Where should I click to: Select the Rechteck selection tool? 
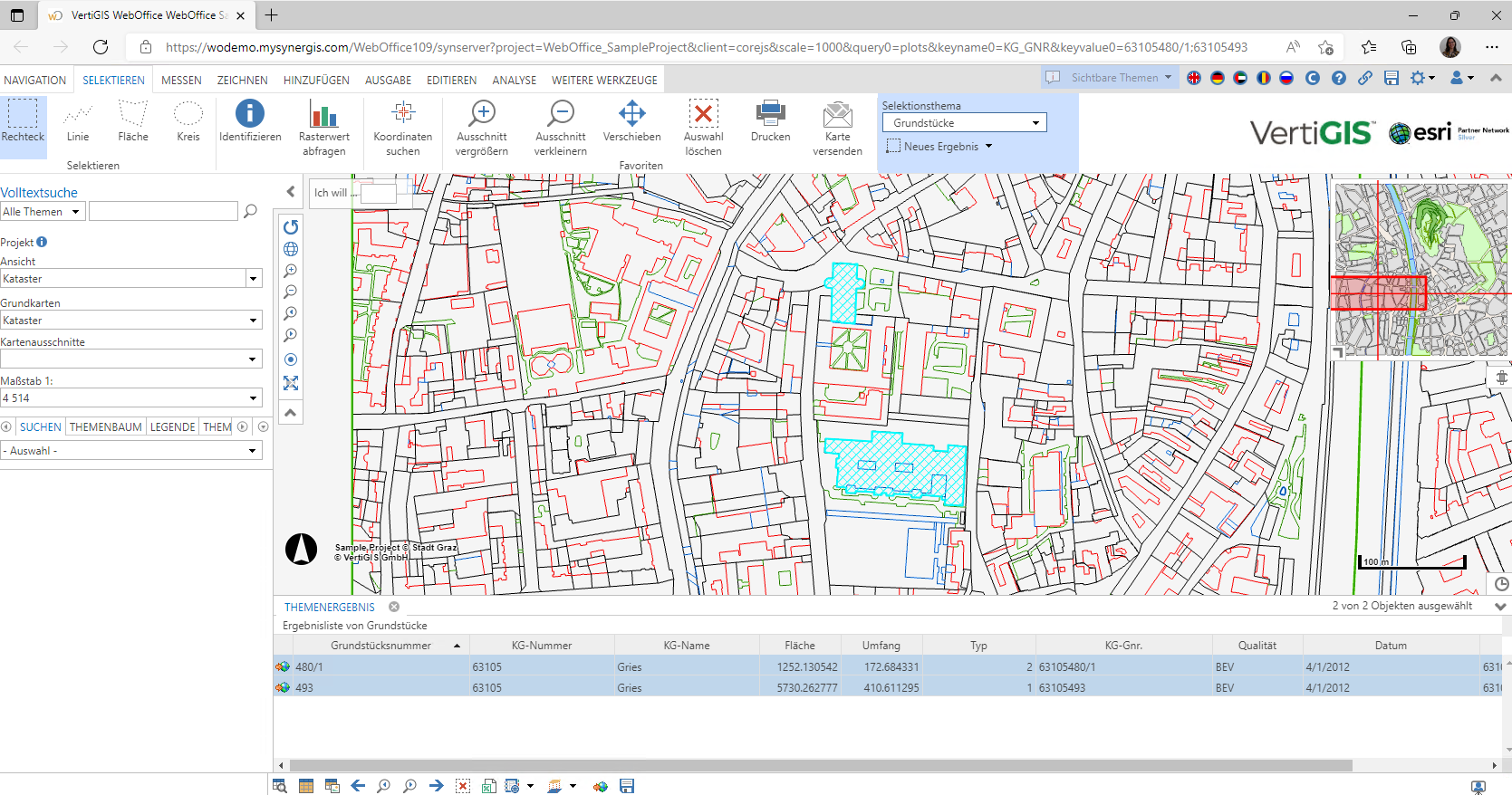point(23,122)
